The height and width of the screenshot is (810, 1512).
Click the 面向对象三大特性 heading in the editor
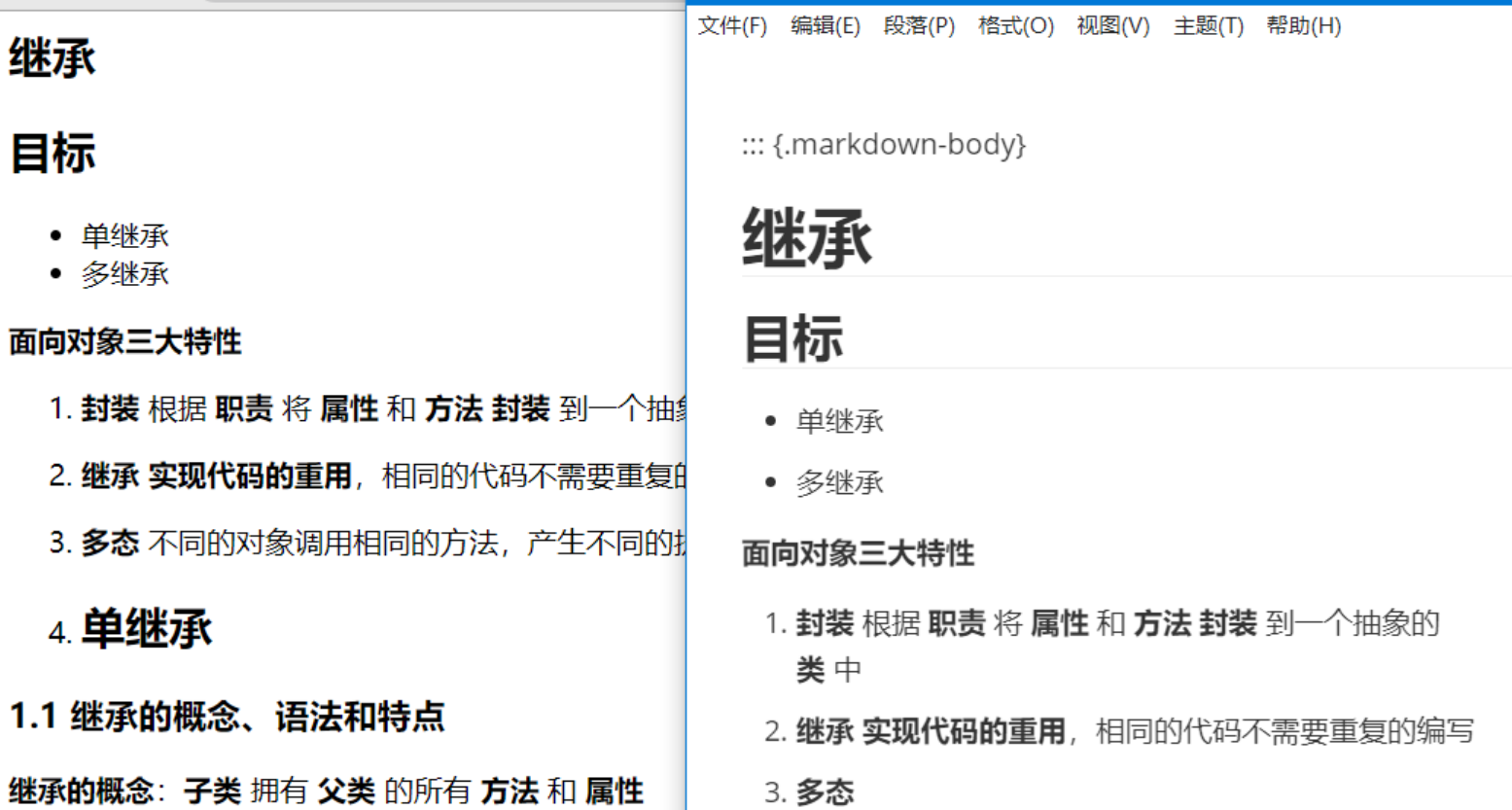(860, 552)
